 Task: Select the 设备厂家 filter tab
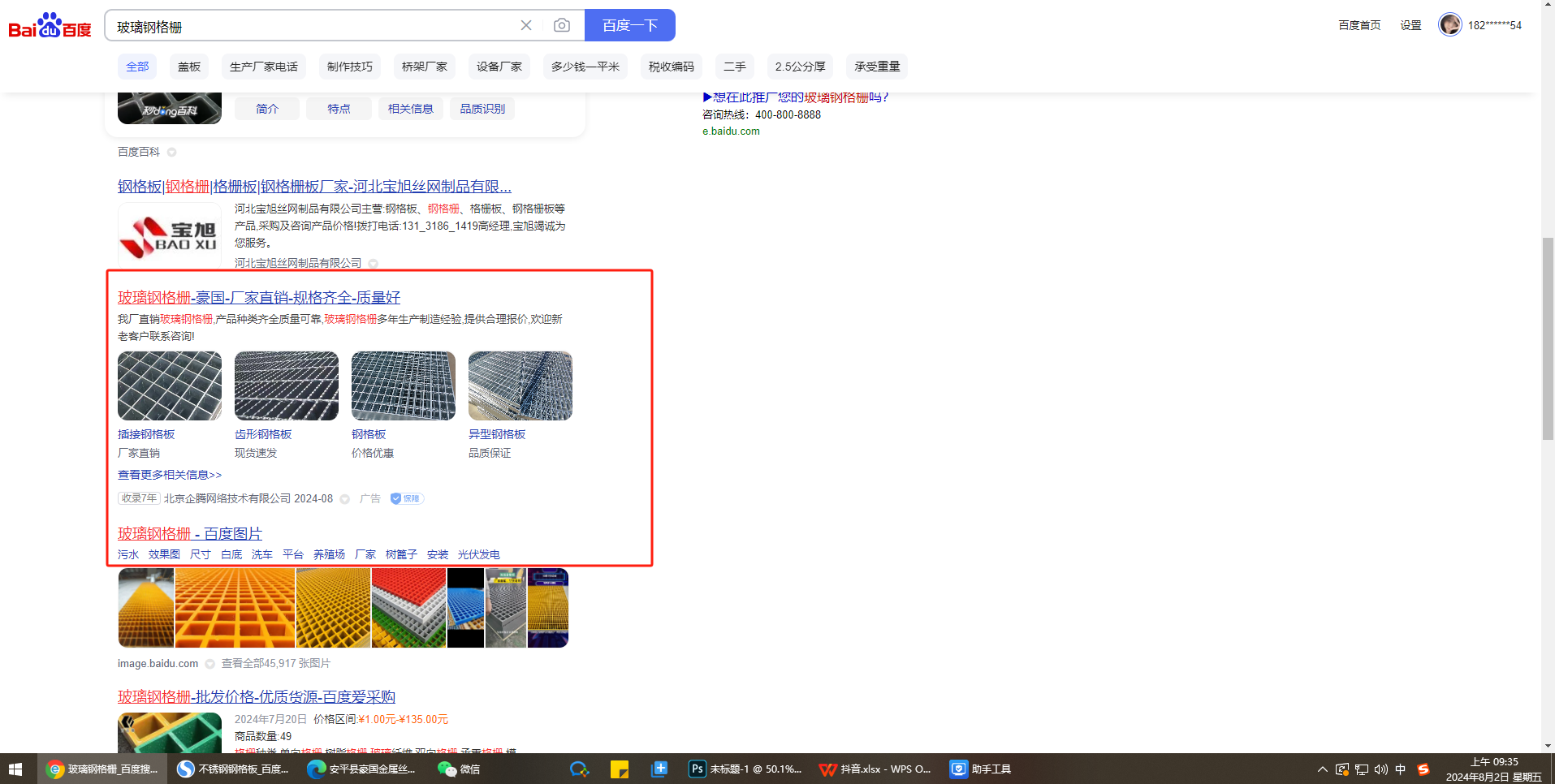pos(499,67)
